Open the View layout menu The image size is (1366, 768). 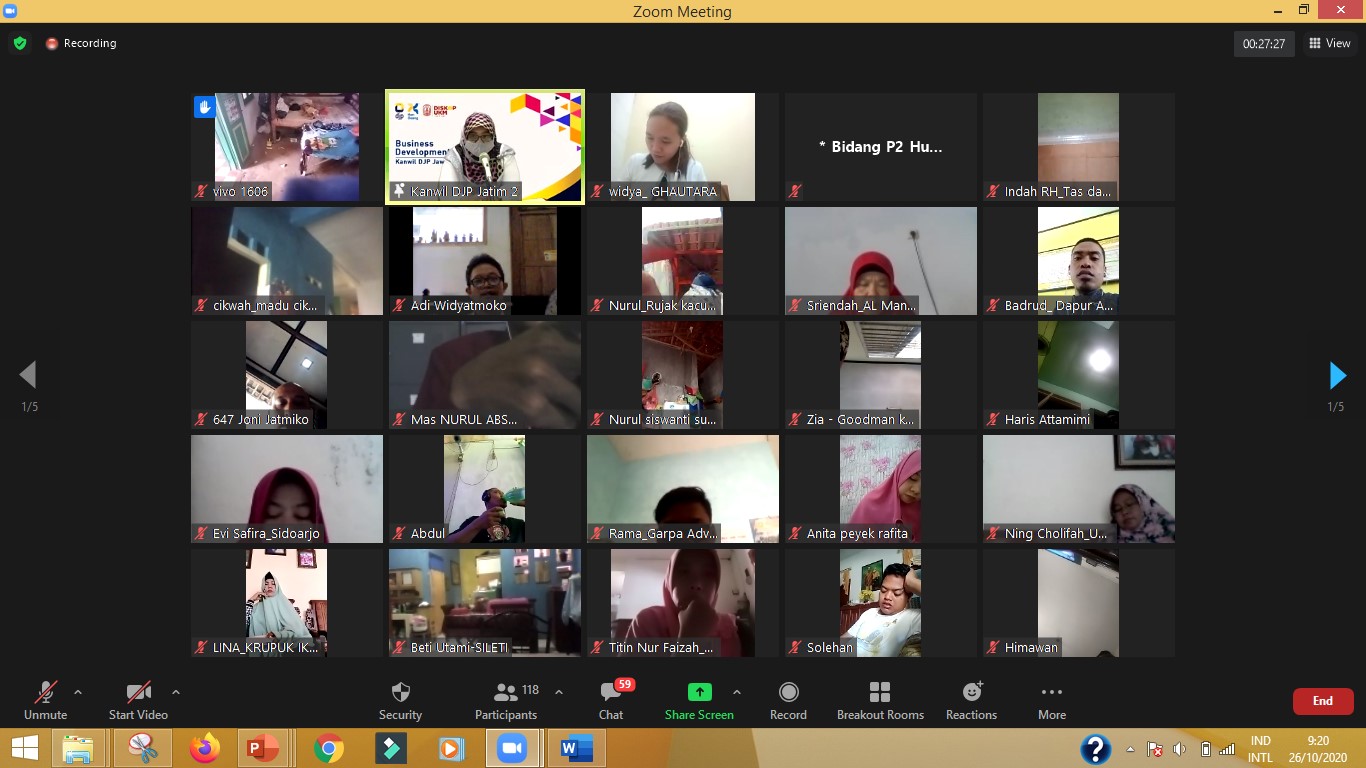[x=1329, y=43]
